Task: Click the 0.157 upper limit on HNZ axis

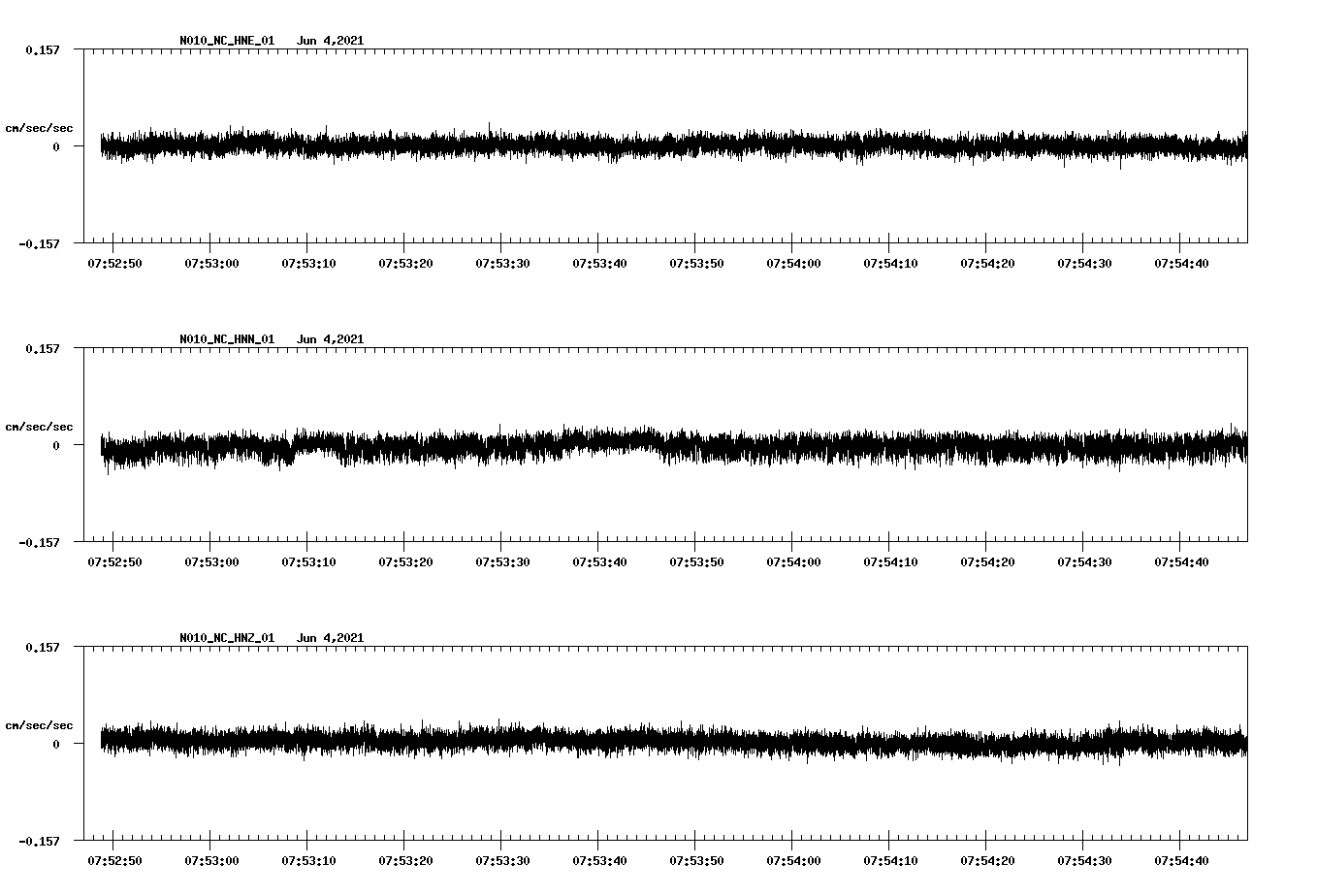Action: point(43,647)
